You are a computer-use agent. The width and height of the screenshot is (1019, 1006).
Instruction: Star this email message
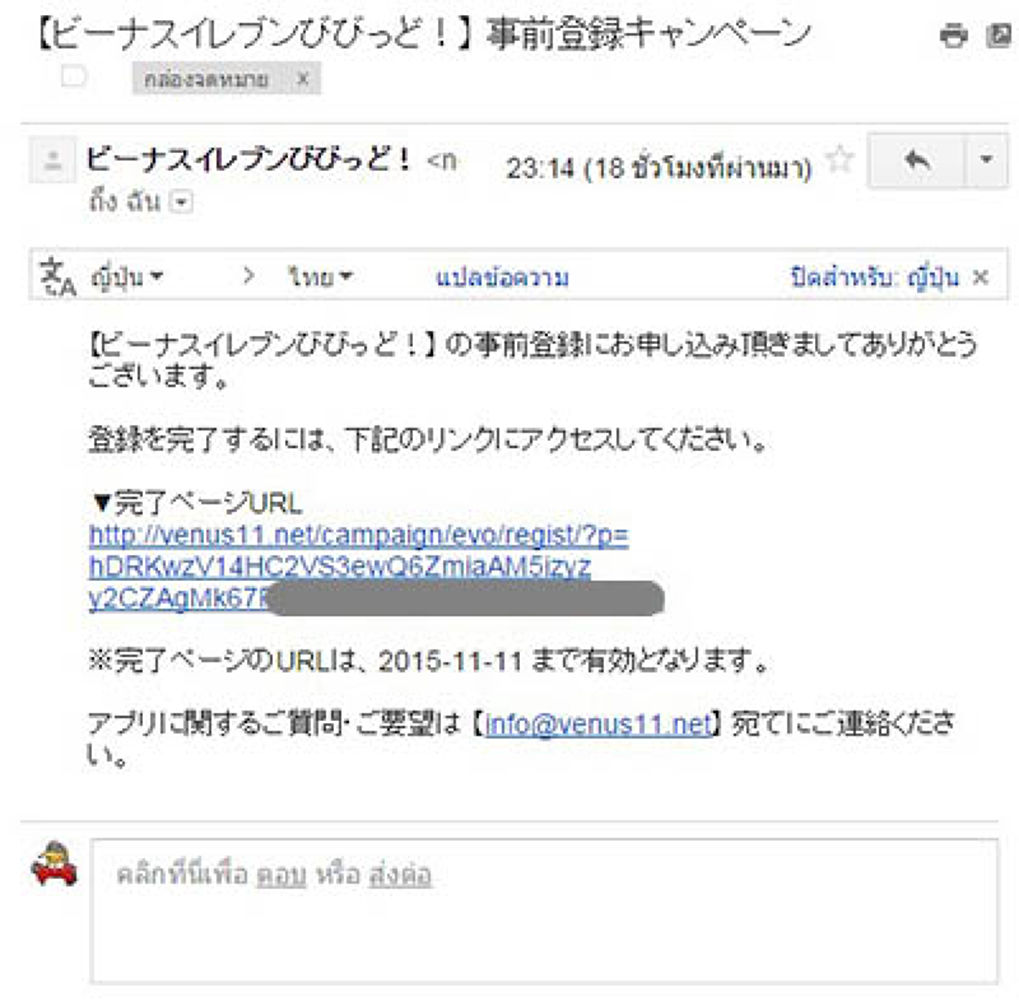(840, 159)
